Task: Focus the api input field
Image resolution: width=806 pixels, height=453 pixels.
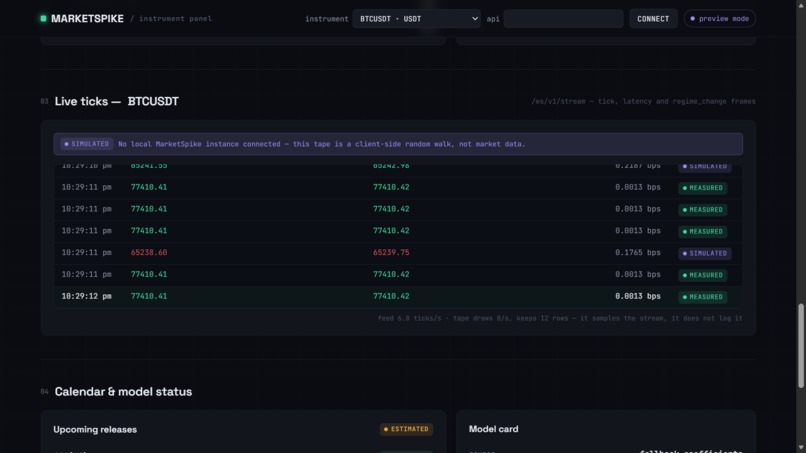Action: pyautogui.click(x=563, y=19)
